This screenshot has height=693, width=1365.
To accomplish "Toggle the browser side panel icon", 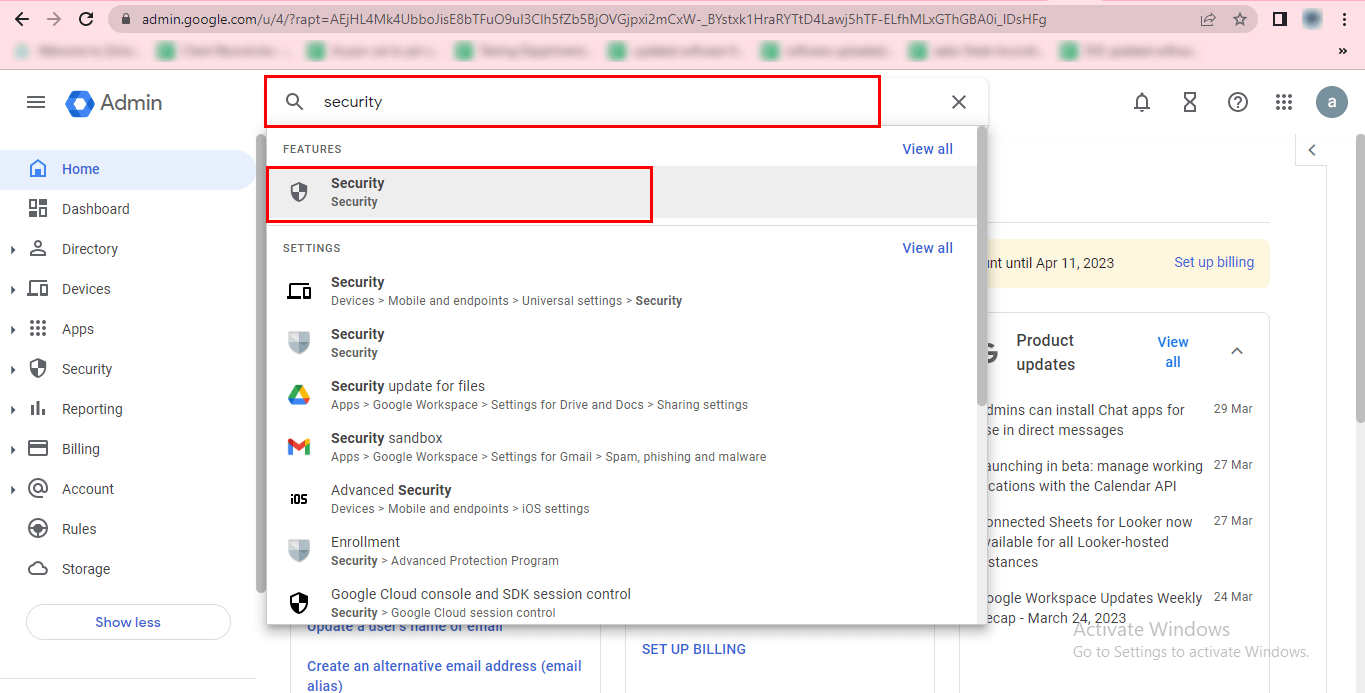I will point(1279,19).
